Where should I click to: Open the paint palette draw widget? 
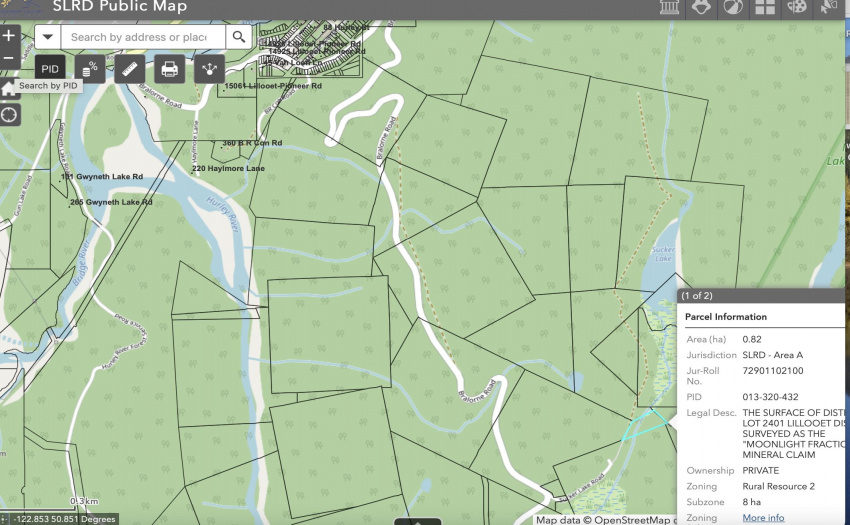click(x=797, y=7)
